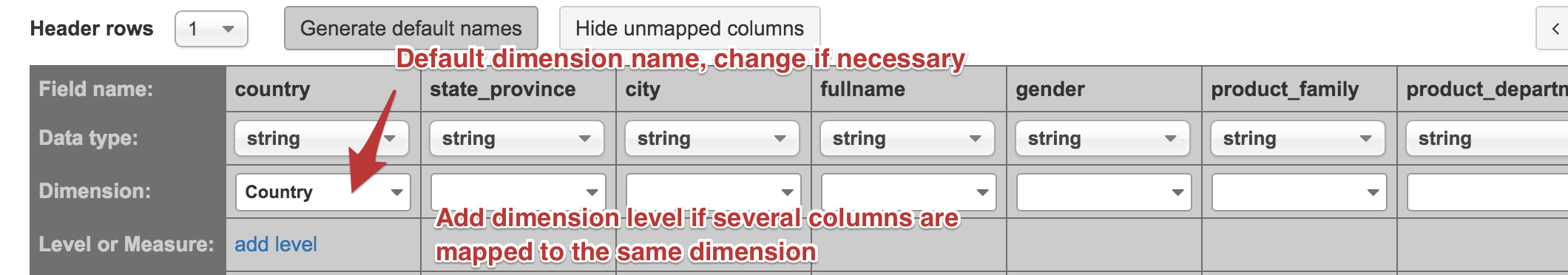Open fullname data type dropdown
1568x275 pixels.
pyautogui.click(x=908, y=138)
